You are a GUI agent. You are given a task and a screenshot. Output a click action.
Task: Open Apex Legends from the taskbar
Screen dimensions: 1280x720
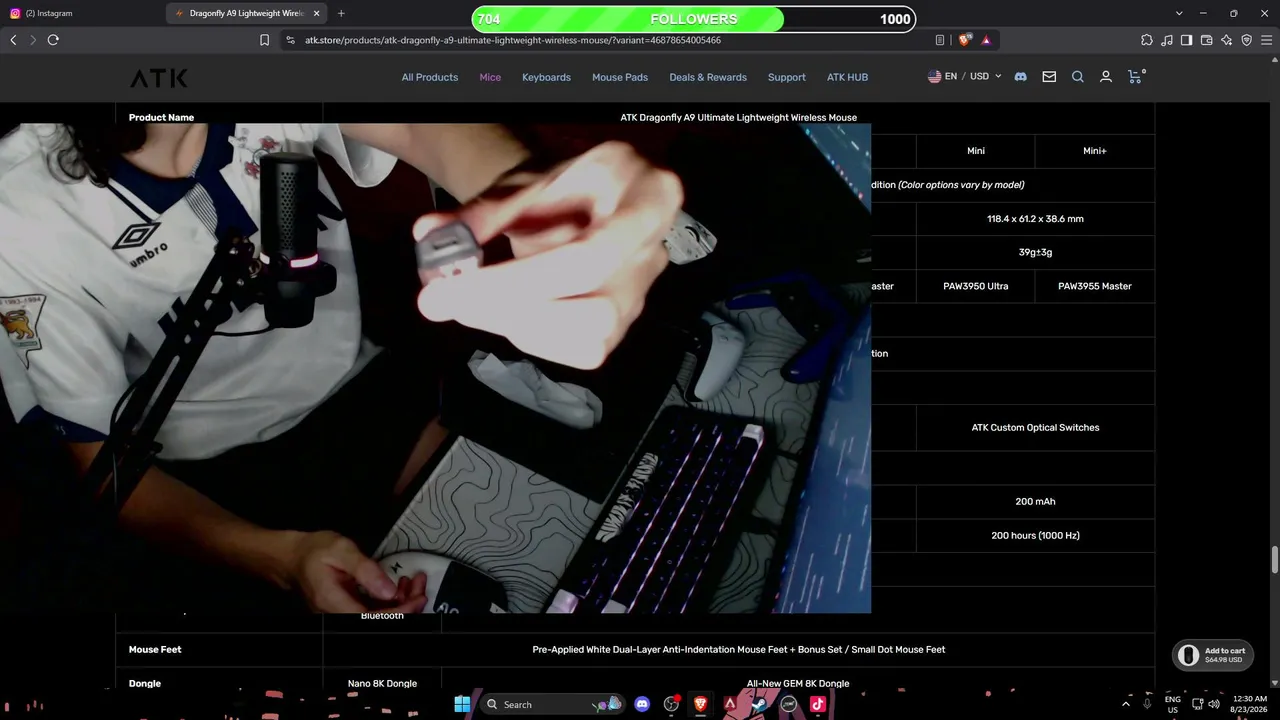click(x=730, y=704)
